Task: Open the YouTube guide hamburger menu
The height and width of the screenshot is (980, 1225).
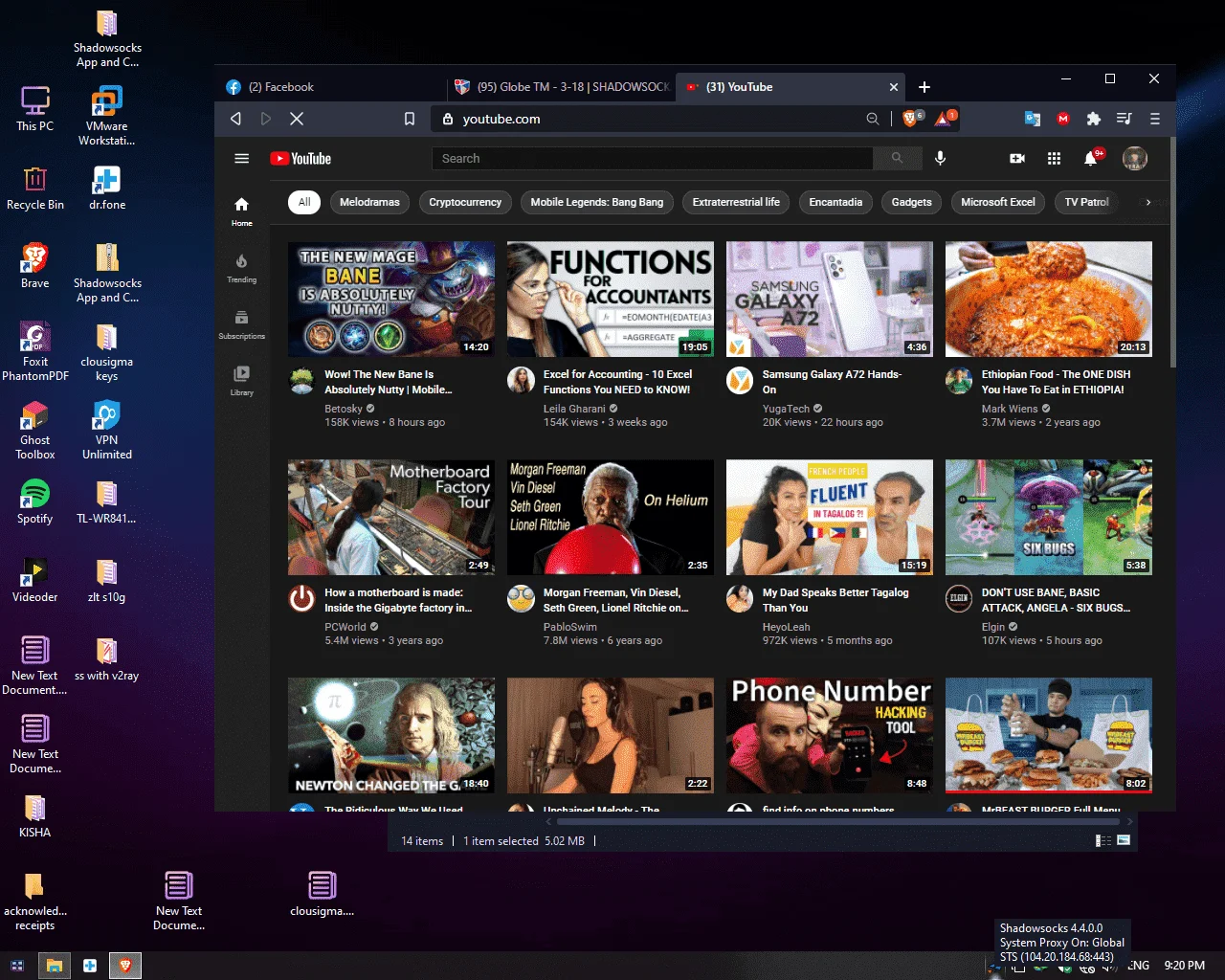Action: point(242,159)
